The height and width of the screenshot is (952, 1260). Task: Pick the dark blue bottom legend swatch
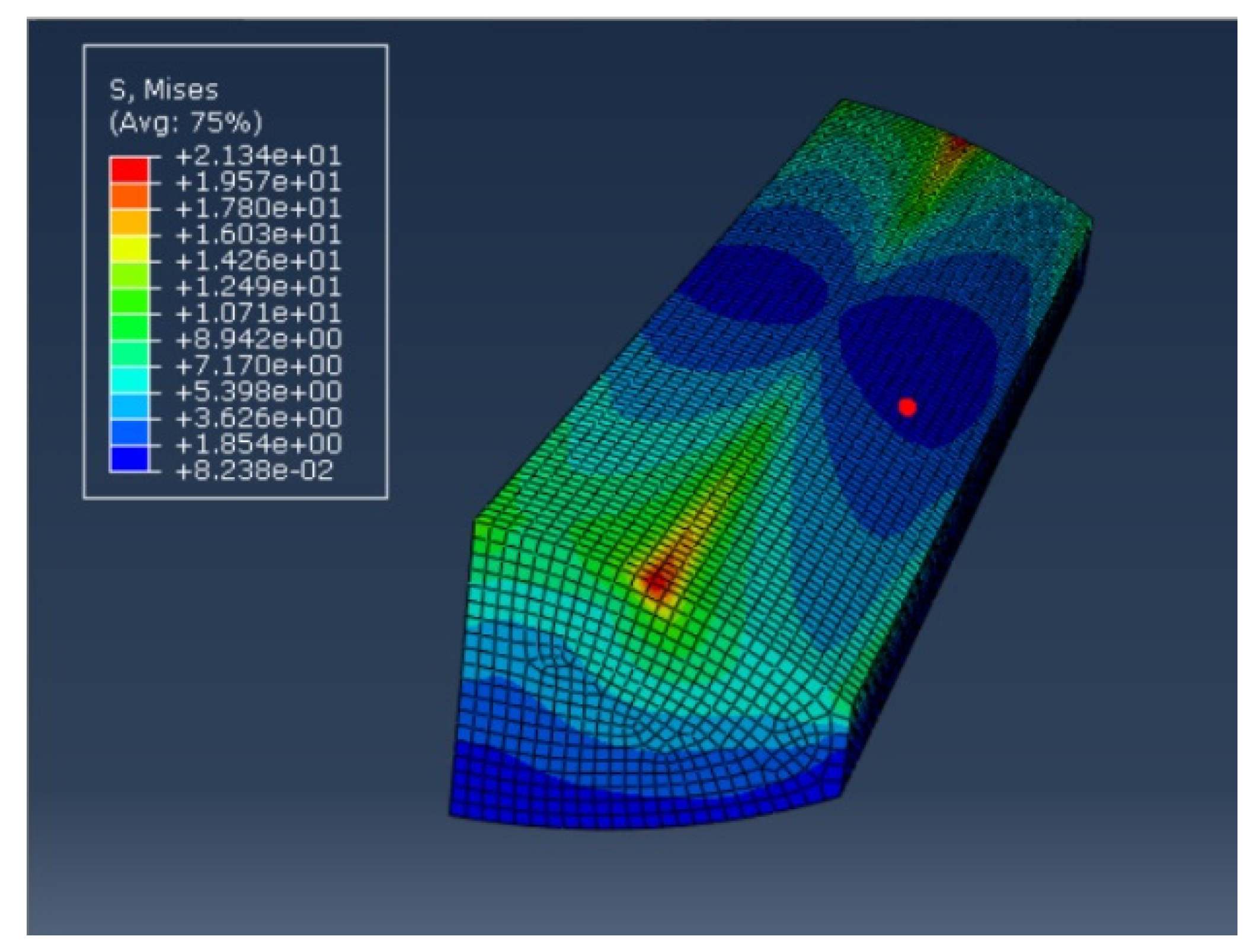tap(129, 458)
